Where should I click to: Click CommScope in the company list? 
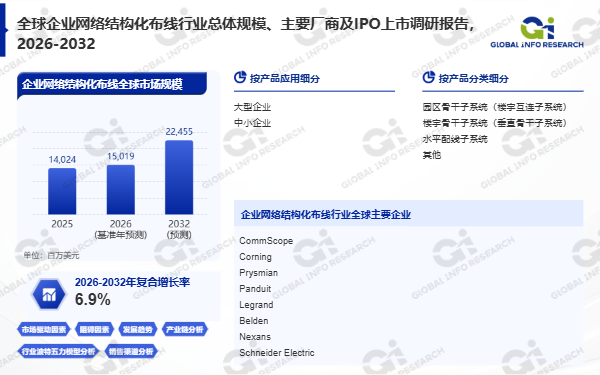pyautogui.click(x=266, y=241)
